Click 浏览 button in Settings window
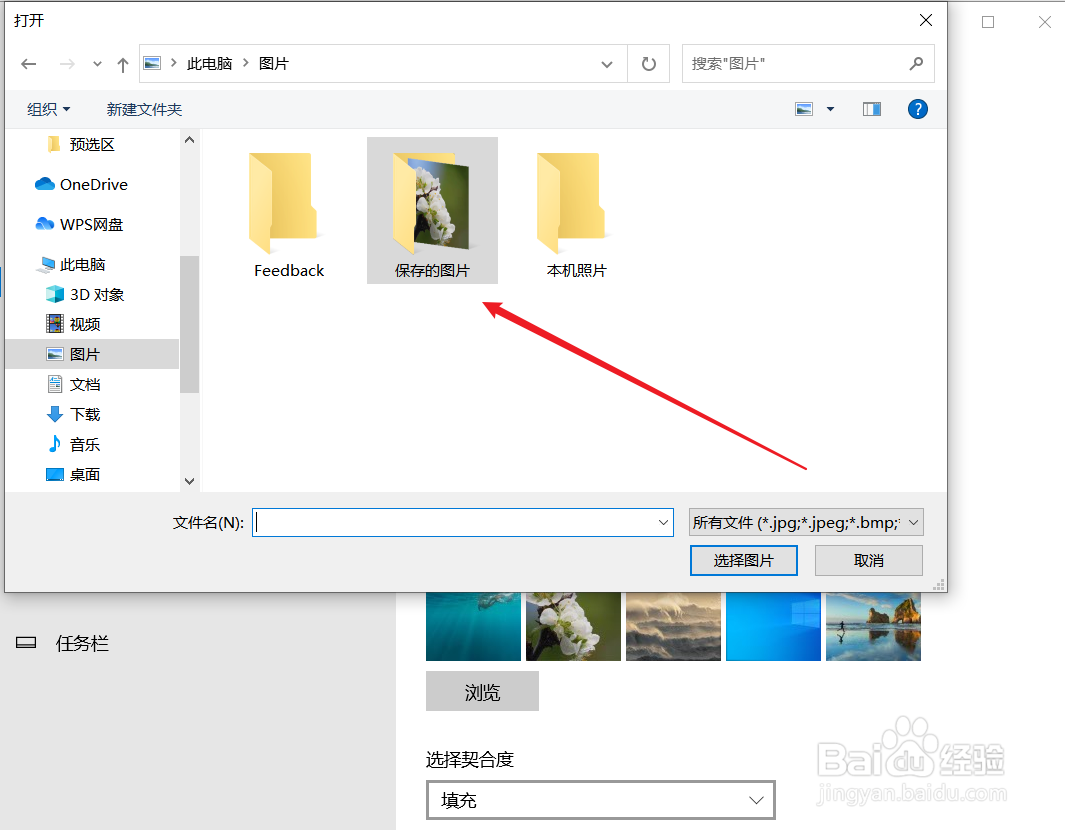Viewport: 1065px width, 830px height. coord(482,691)
